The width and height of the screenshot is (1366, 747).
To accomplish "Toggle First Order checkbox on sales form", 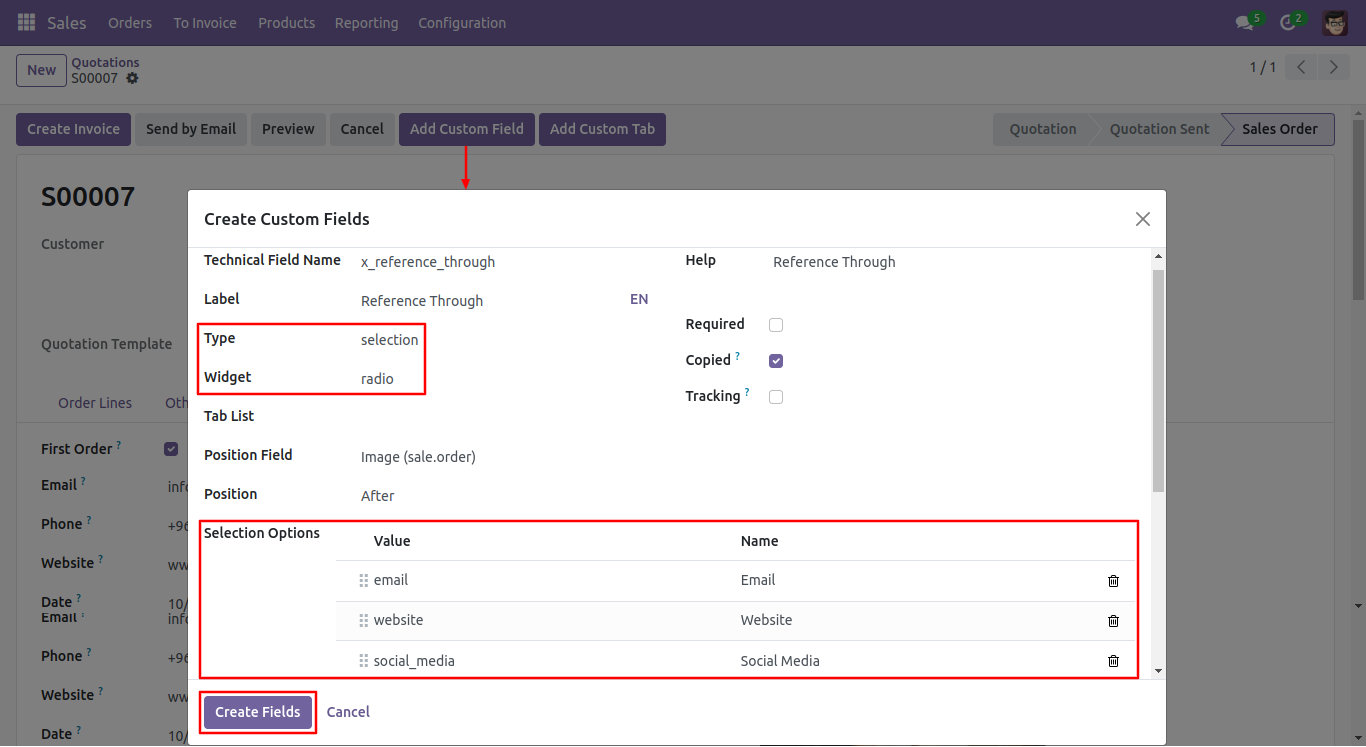I will [171, 449].
